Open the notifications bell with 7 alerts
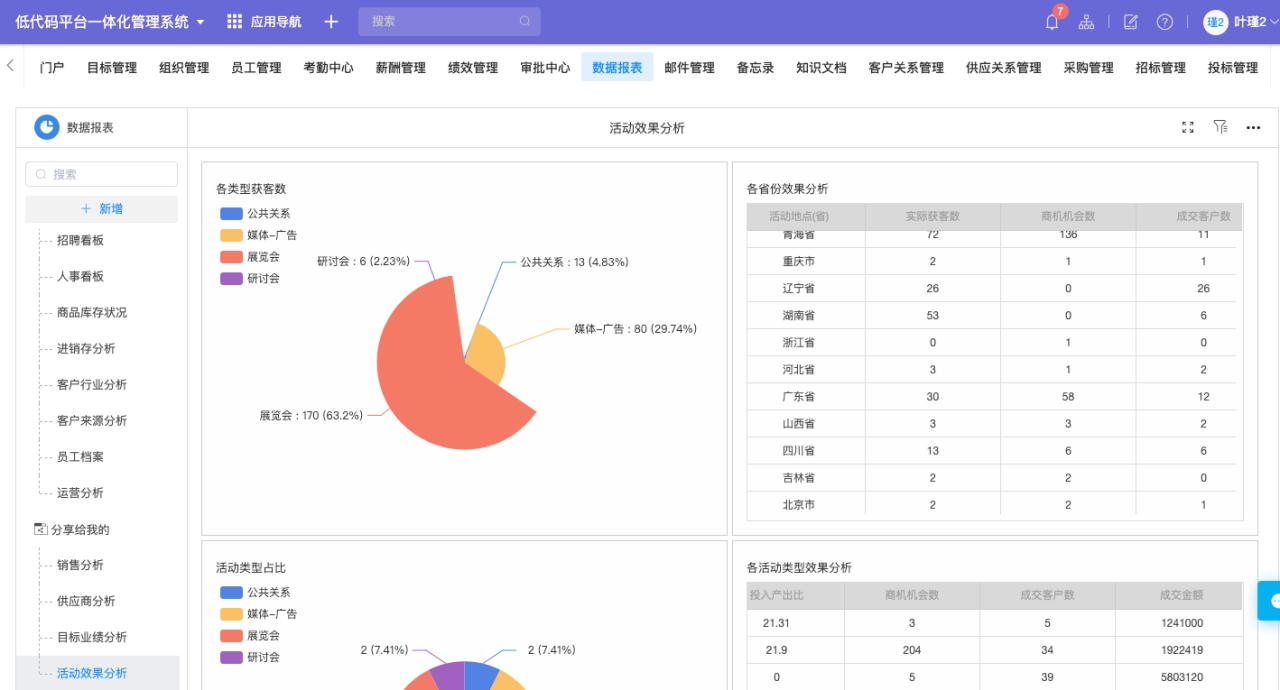Viewport: 1280px width, 690px height. pos(1052,22)
